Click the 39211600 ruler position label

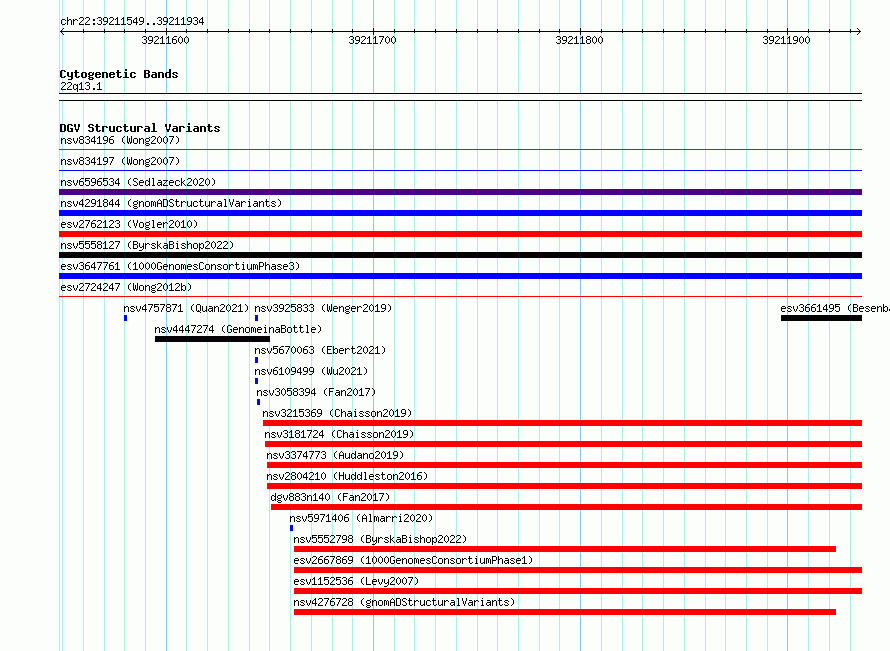pyautogui.click(x=165, y=40)
